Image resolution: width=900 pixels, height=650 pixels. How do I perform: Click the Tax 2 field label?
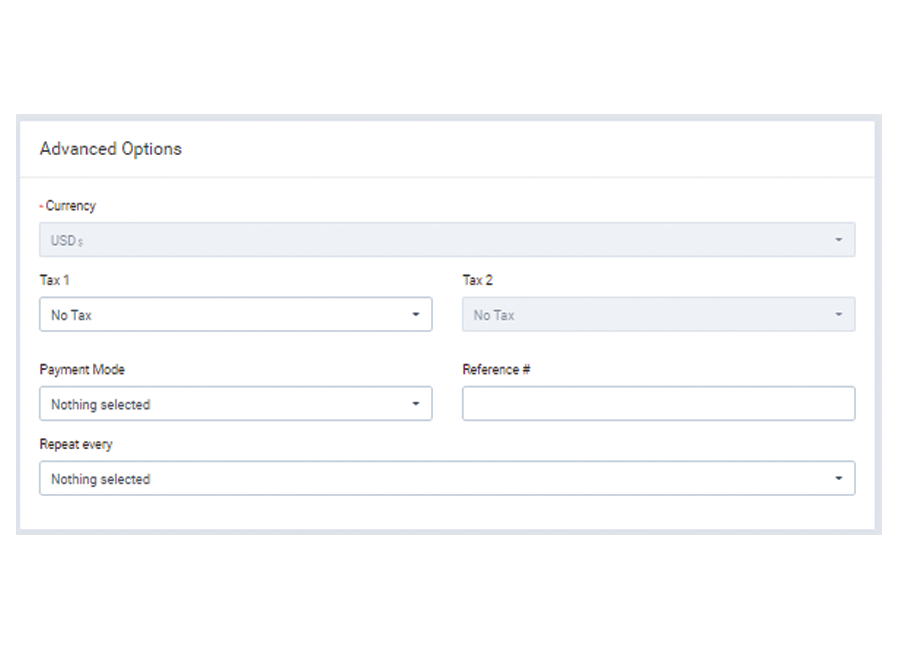[477, 281]
